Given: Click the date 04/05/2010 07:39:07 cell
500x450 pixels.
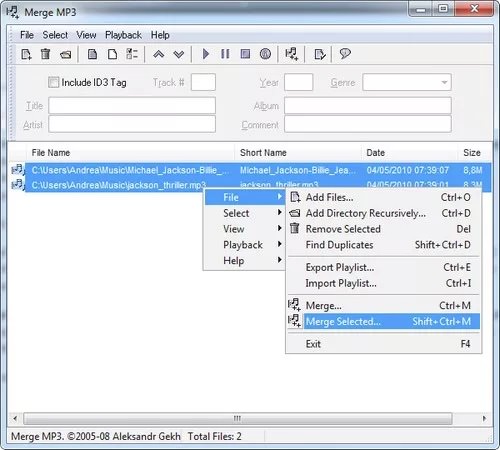Looking at the screenshot, I should (408, 170).
